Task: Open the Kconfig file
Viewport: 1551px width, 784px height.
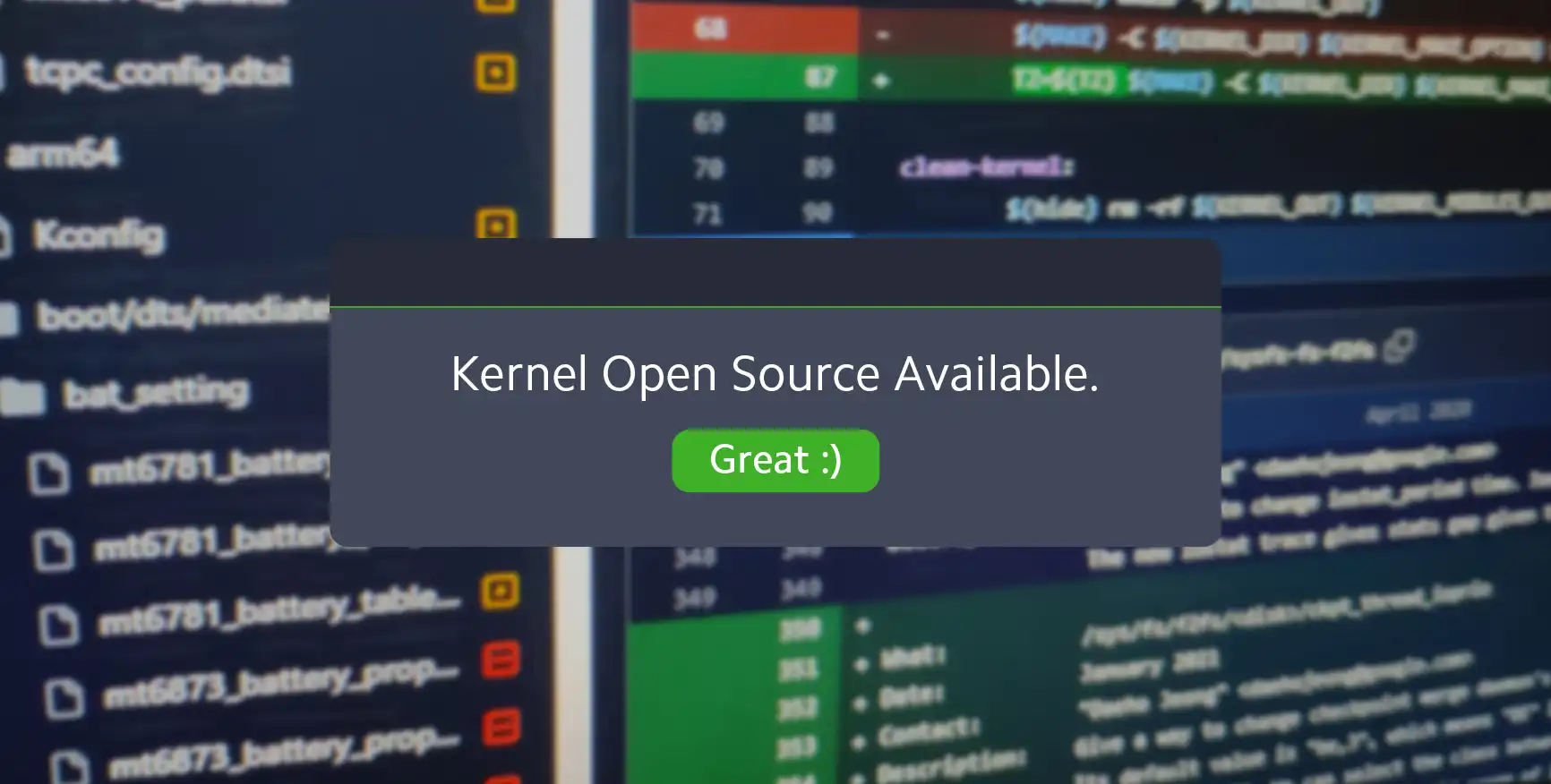Action: (99, 235)
